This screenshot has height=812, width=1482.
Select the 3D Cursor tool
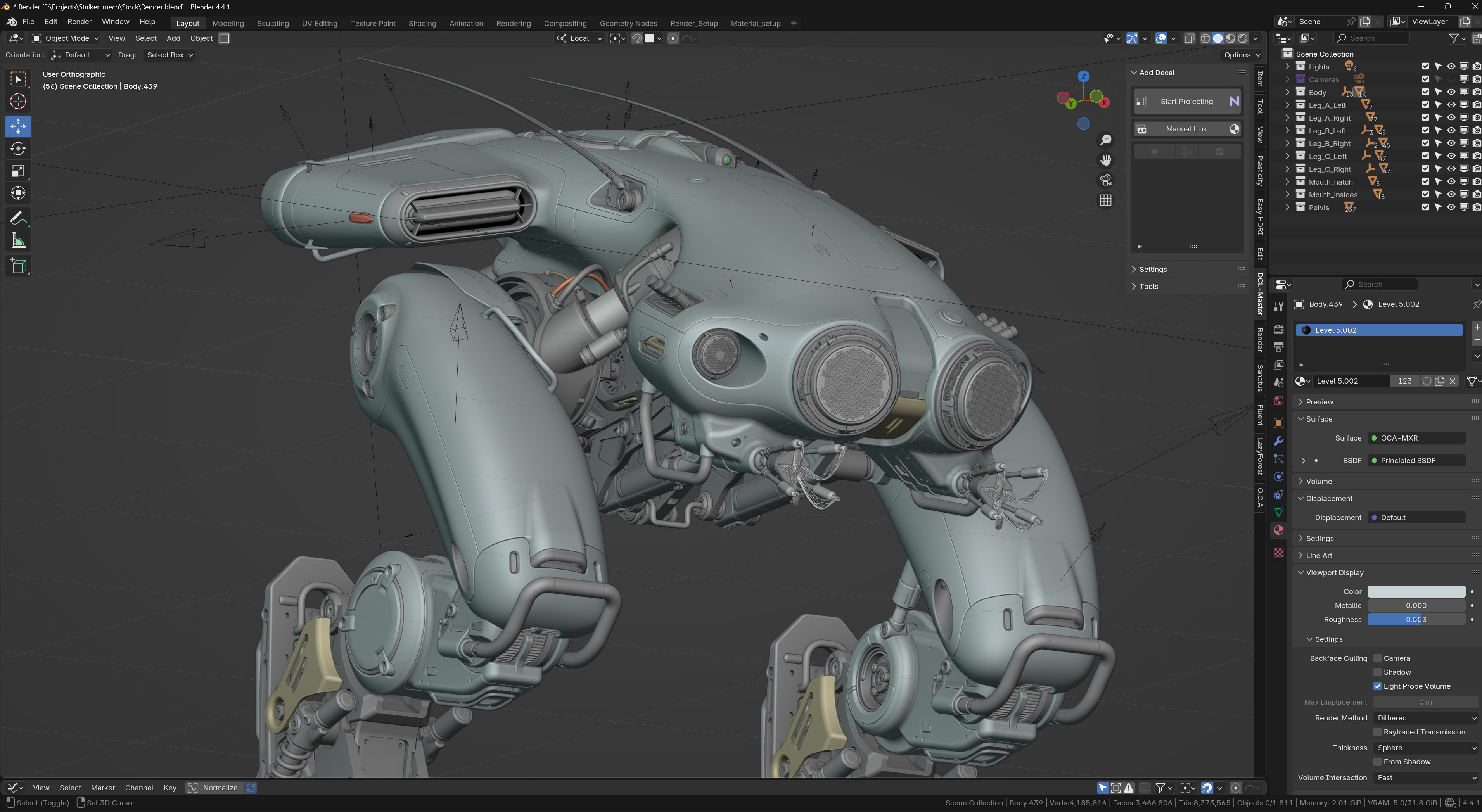point(18,102)
